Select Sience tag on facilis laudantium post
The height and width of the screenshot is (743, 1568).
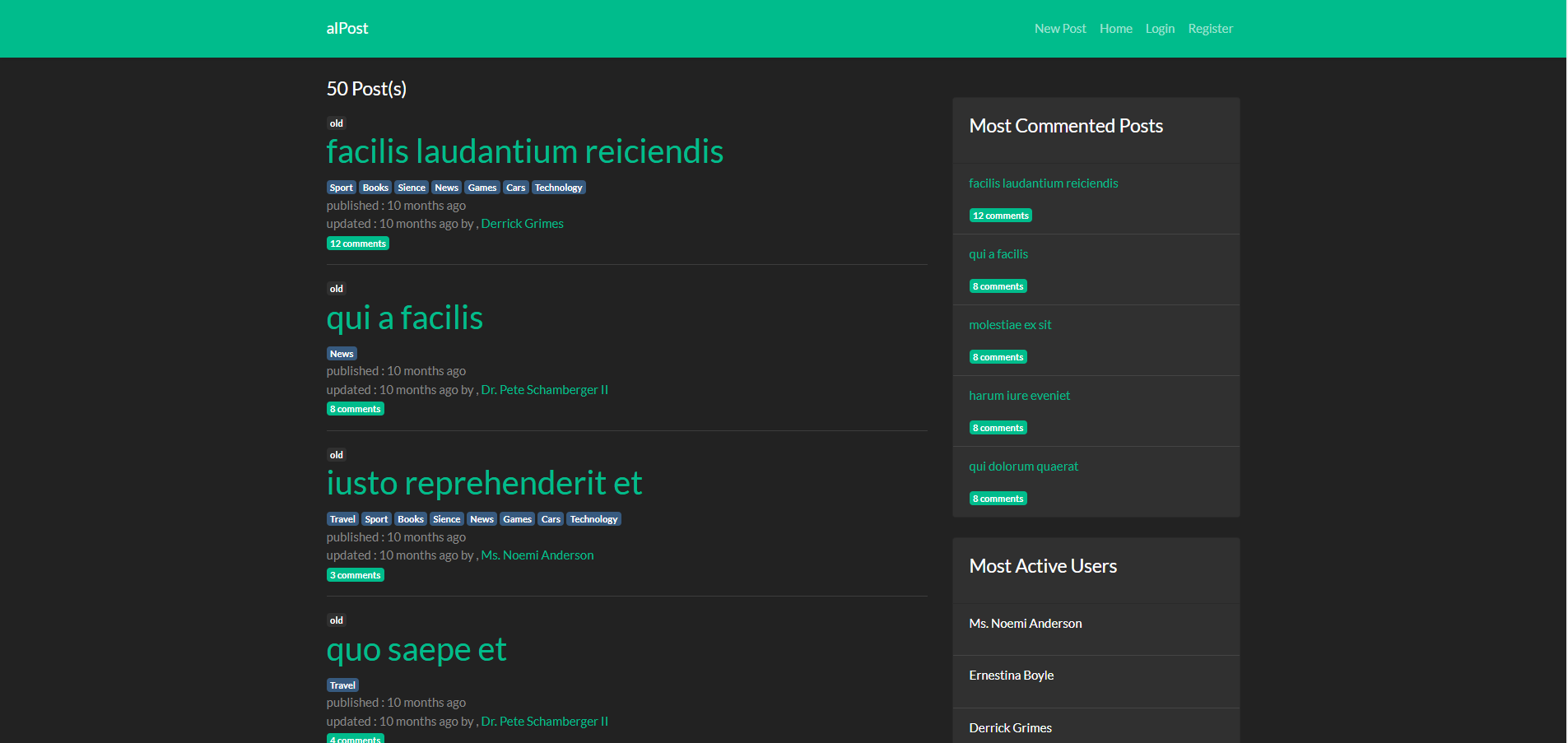click(412, 188)
